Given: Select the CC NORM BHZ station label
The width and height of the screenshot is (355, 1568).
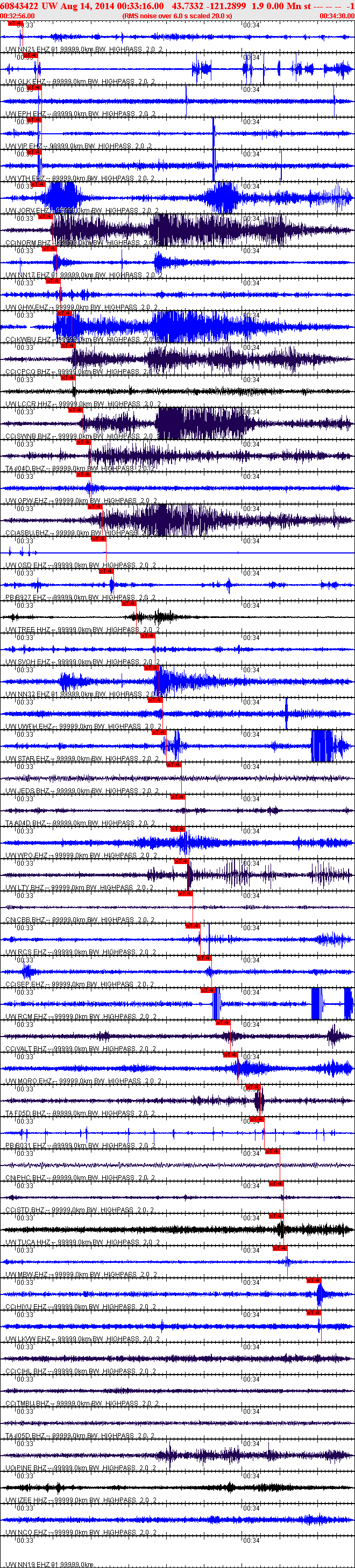Looking at the screenshot, I should [82, 243].
